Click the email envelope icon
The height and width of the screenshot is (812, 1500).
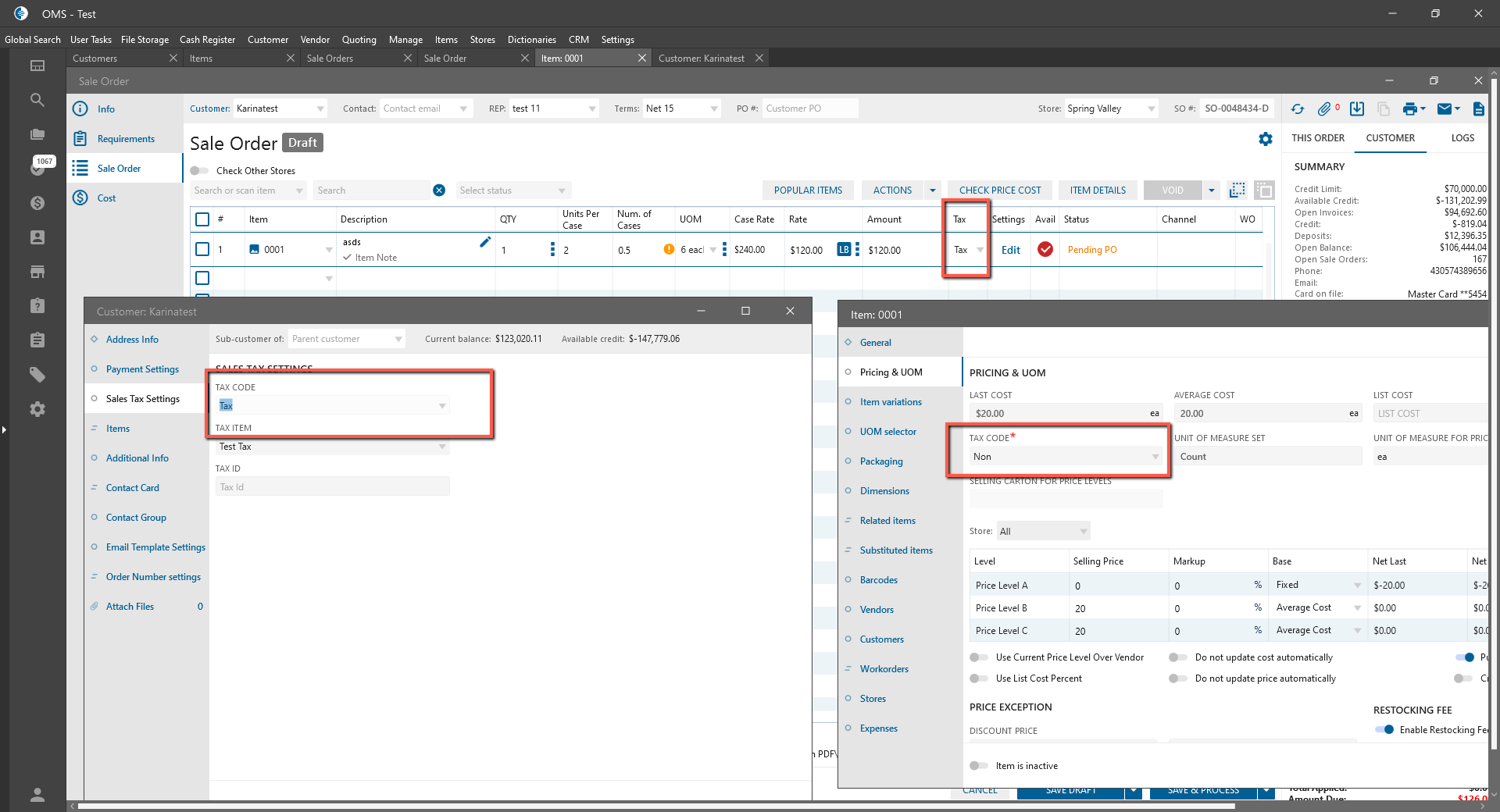click(1445, 109)
